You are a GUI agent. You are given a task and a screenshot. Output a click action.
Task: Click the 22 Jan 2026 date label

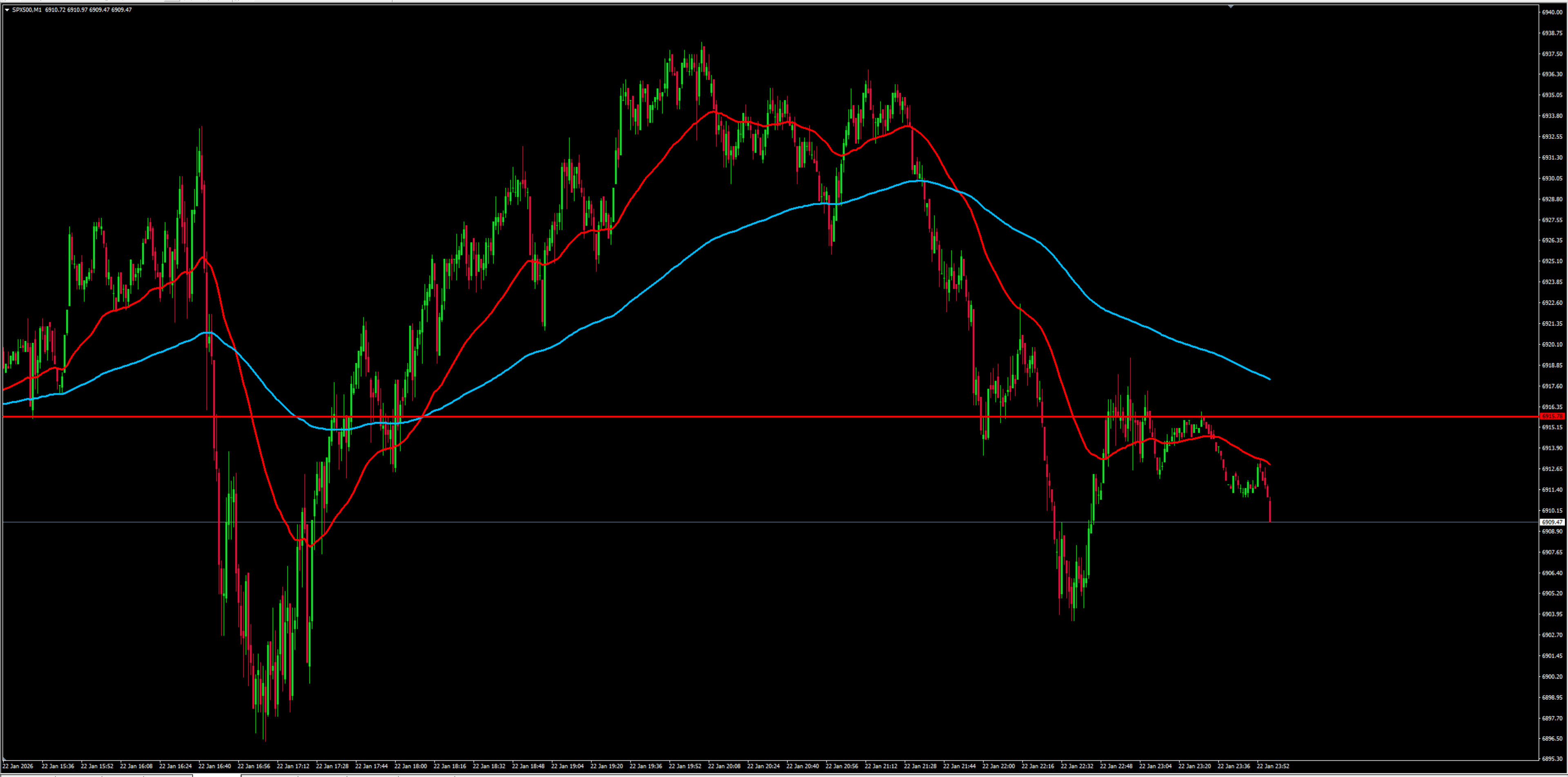18,766
